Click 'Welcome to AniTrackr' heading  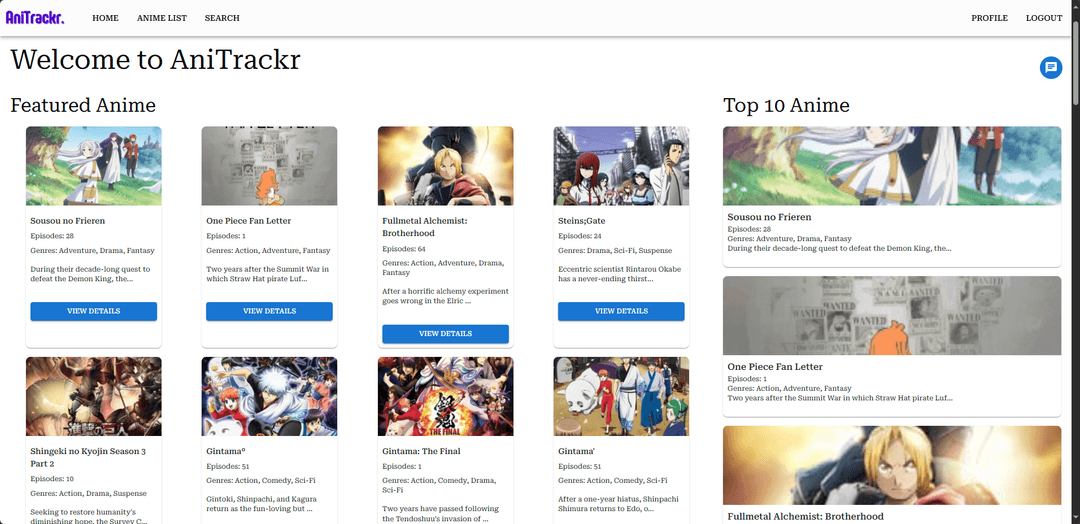tap(155, 60)
